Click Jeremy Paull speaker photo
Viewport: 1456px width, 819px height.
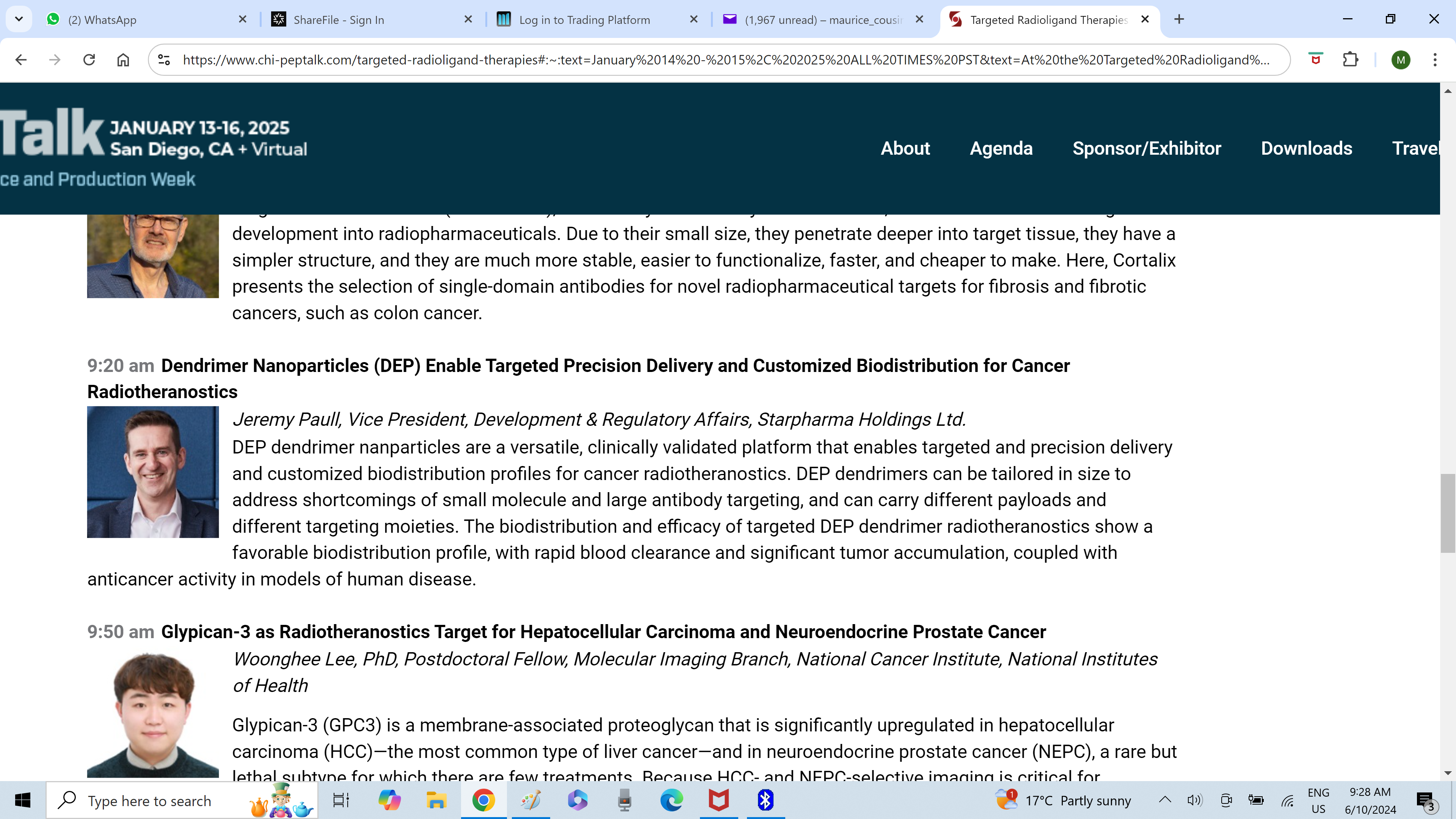(x=152, y=472)
